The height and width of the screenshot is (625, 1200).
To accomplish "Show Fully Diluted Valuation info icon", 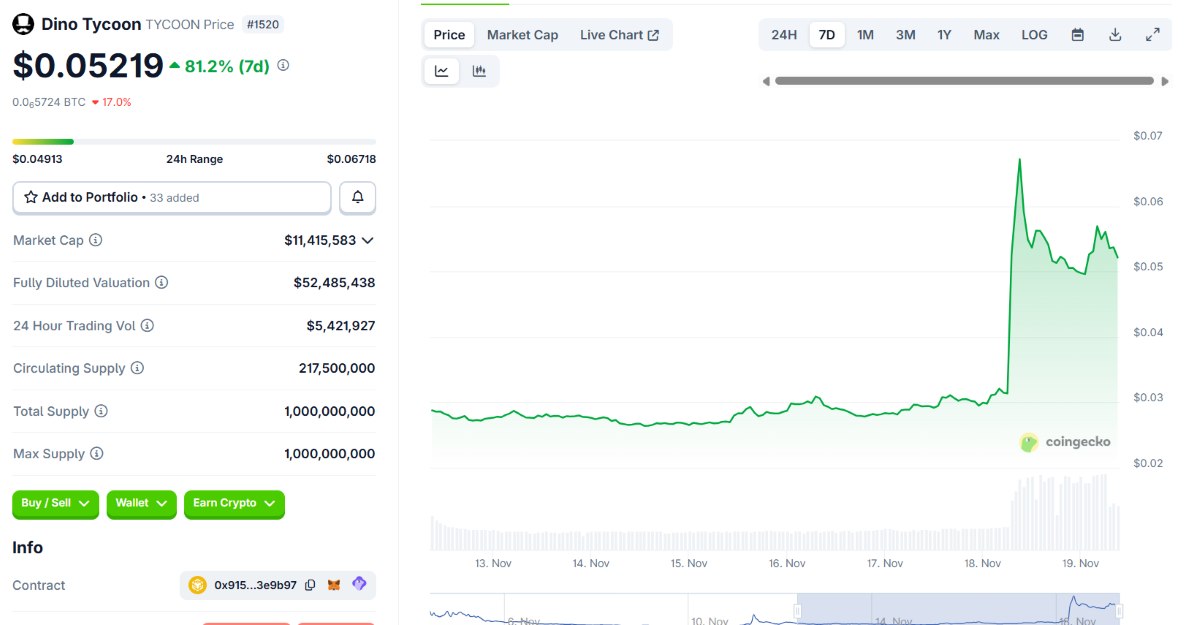I will pos(161,283).
